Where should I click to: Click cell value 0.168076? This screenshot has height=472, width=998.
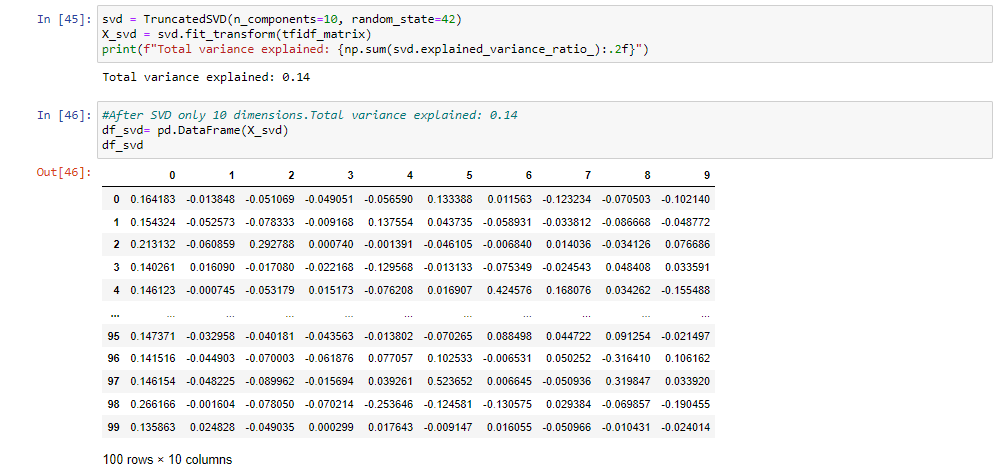point(569,291)
